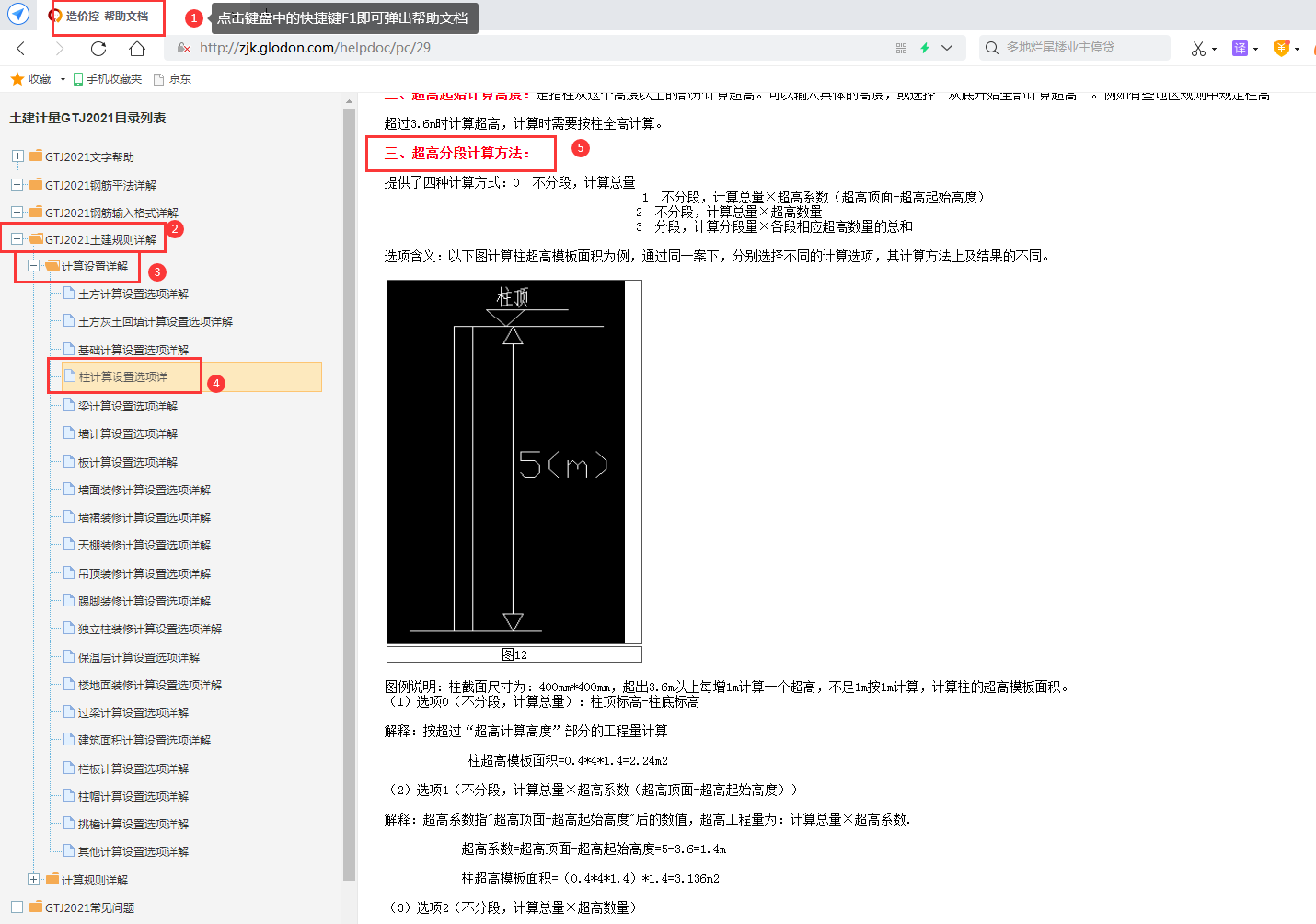Open 建筑面积计算设置选项详解 topic
Image resolution: width=1316 pixels, height=924 pixels.
[144, 740]
